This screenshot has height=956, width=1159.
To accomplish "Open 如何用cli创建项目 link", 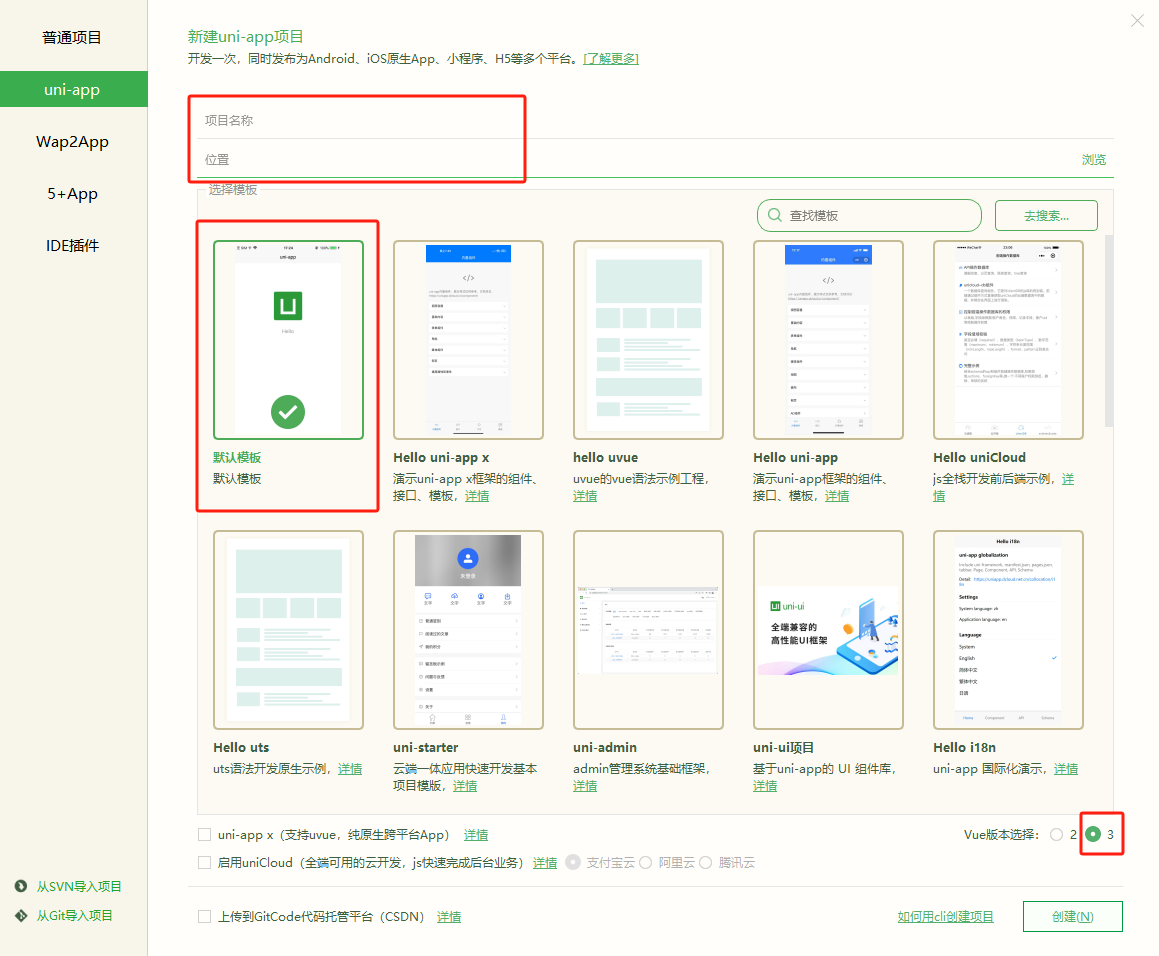I will 945,917.
